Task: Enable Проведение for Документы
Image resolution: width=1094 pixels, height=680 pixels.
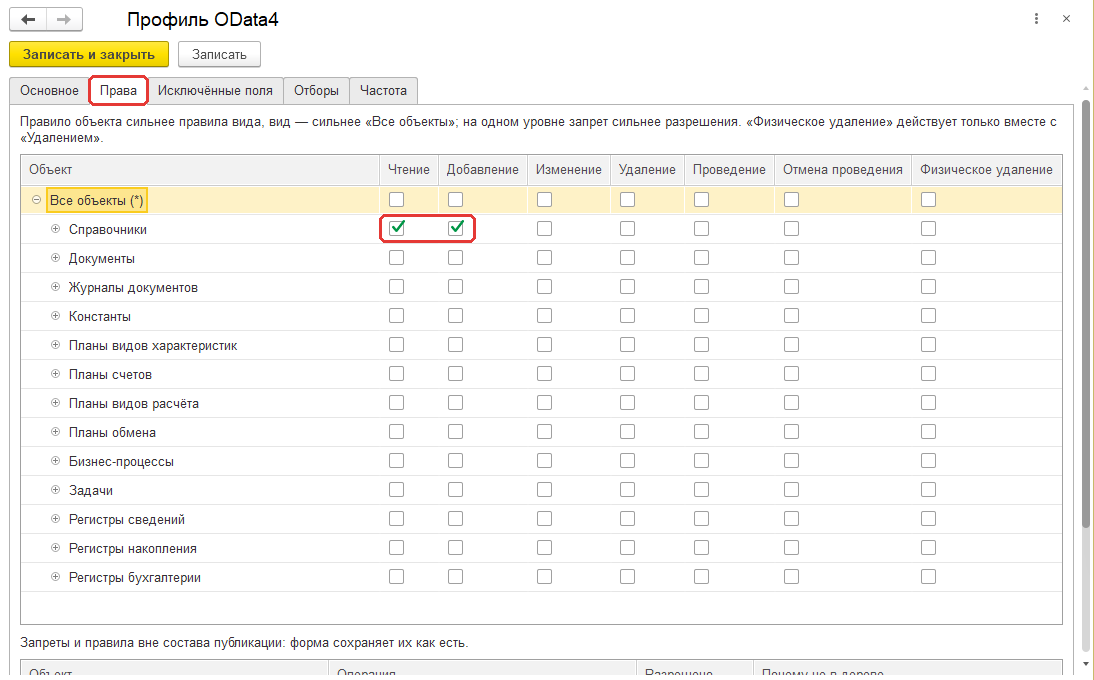Action: pos(701,258)
